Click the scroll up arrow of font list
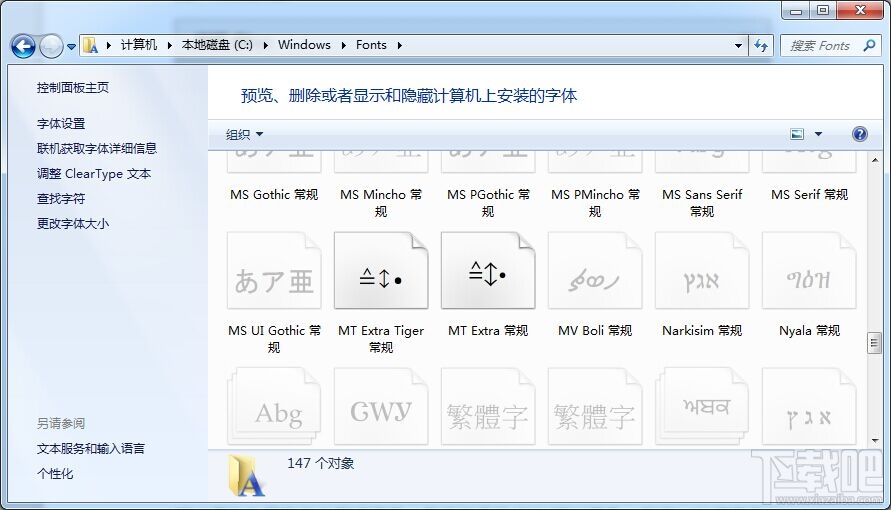The height and width of the screenshot is (510, 891). click(875, 160)
